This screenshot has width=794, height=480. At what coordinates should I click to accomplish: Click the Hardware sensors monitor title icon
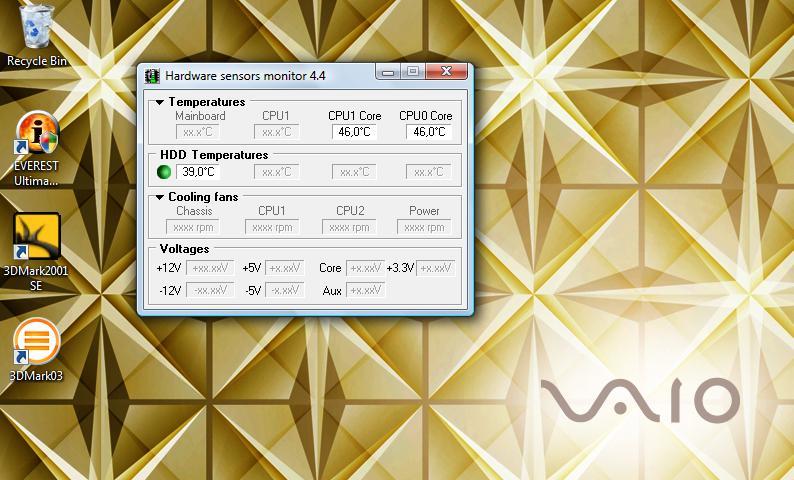click(152, 76)
